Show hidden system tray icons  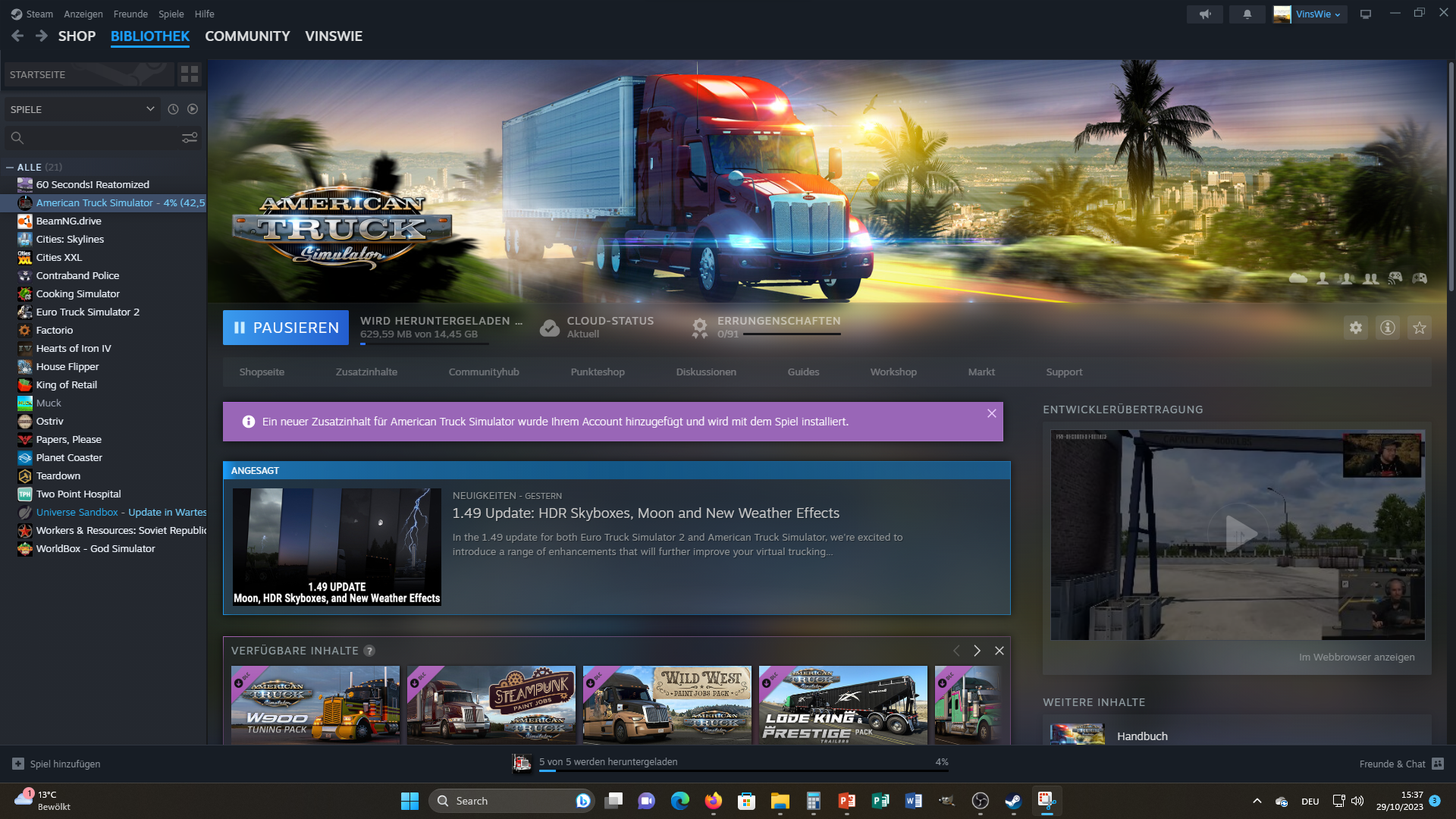point(1257,801)
